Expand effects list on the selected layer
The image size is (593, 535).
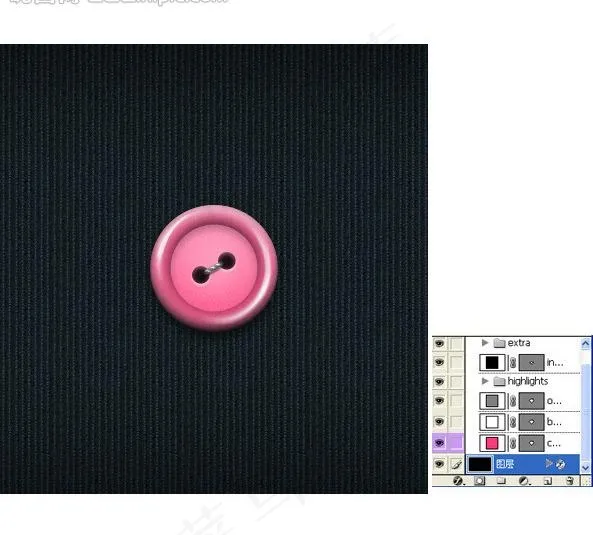[x=549, y=463]
